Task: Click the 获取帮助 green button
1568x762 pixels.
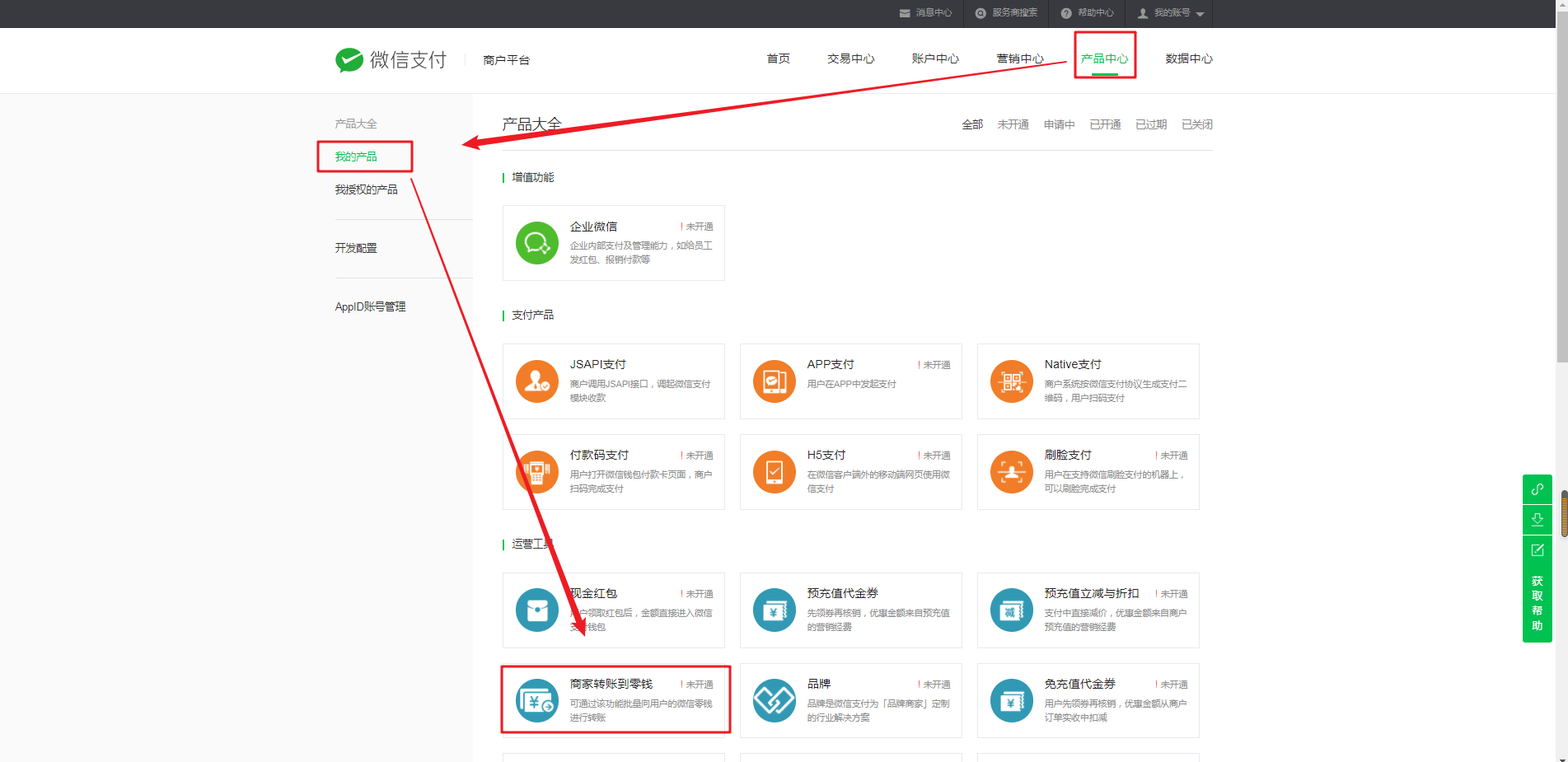Action: (x=1538, y=604)
